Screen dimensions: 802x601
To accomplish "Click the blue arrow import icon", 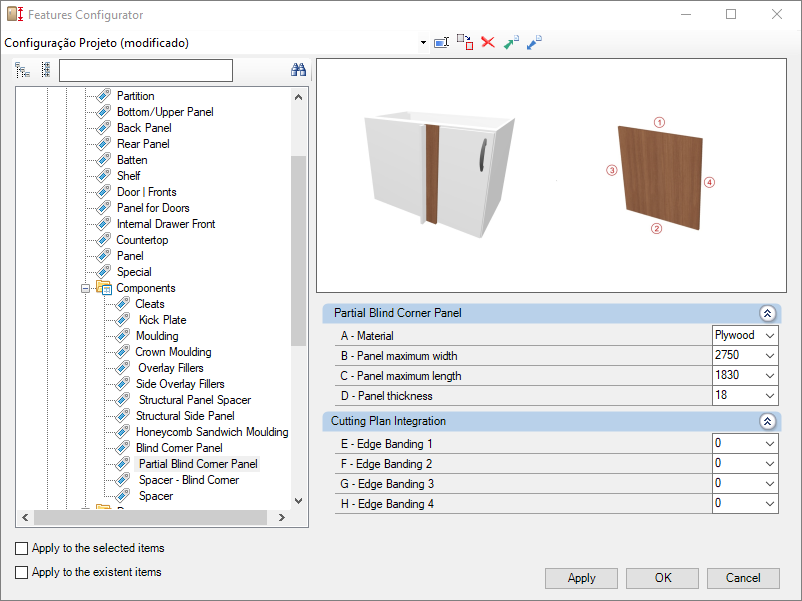I will coord(534,42).
